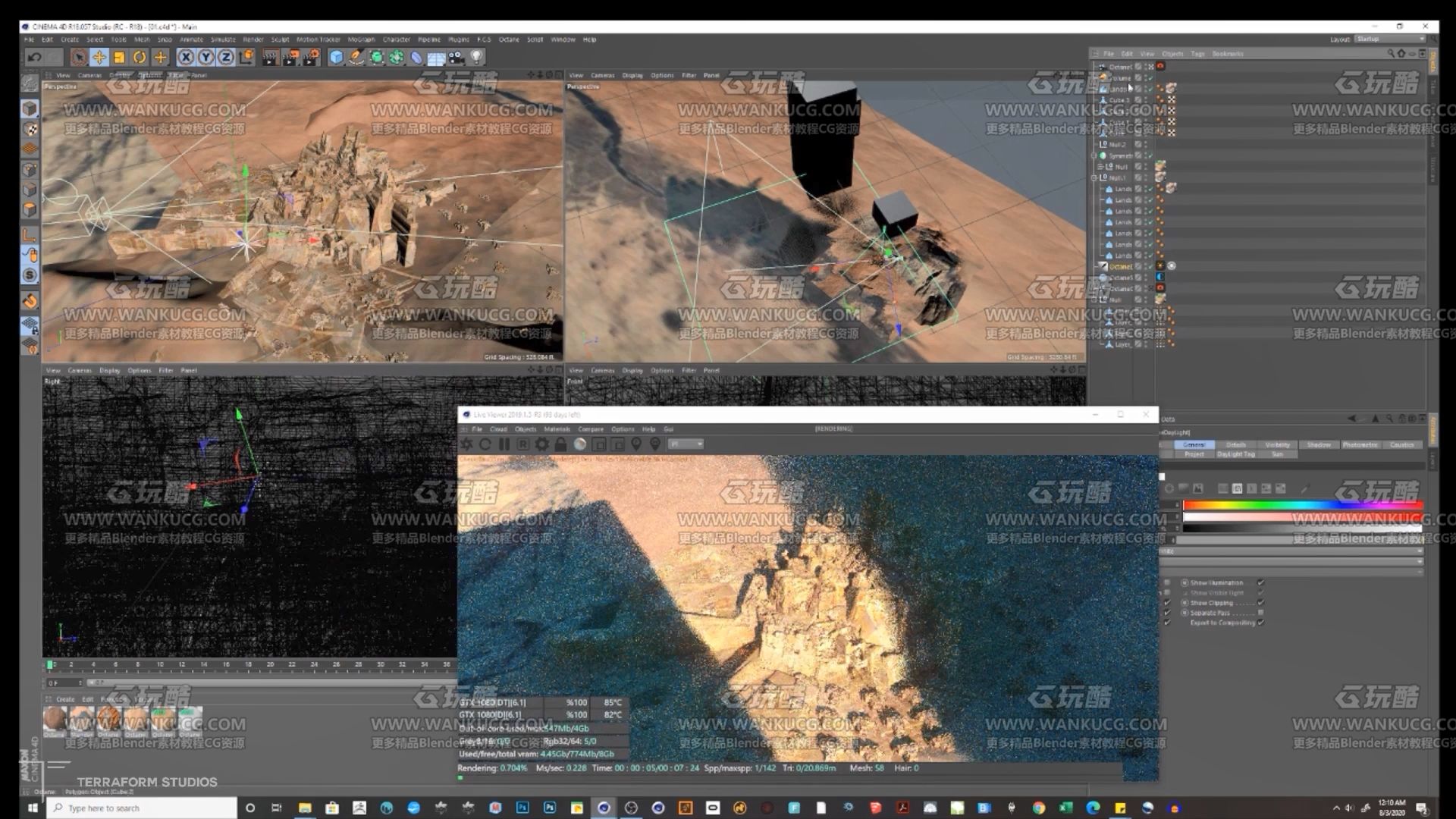1456x819 pixels.
Task: Pause rendering in Live Viewer
Action: (504, 444)
